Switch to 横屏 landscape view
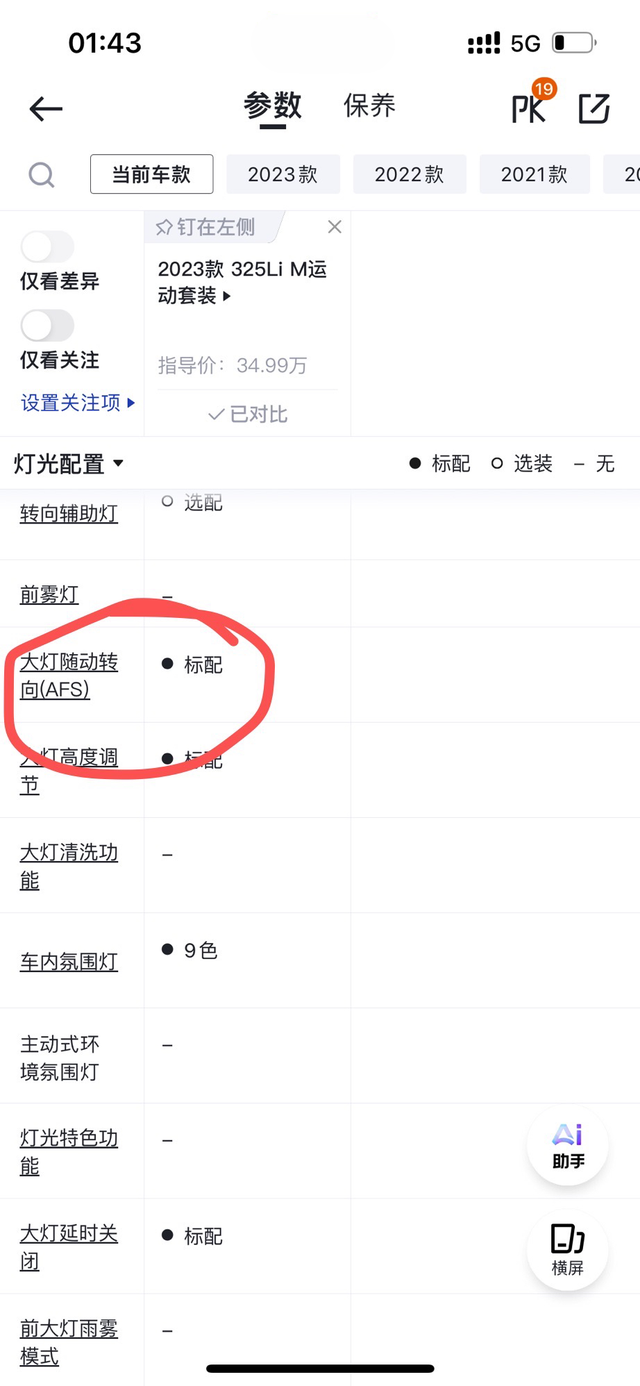640x1386 pixels. point(567,1250)
